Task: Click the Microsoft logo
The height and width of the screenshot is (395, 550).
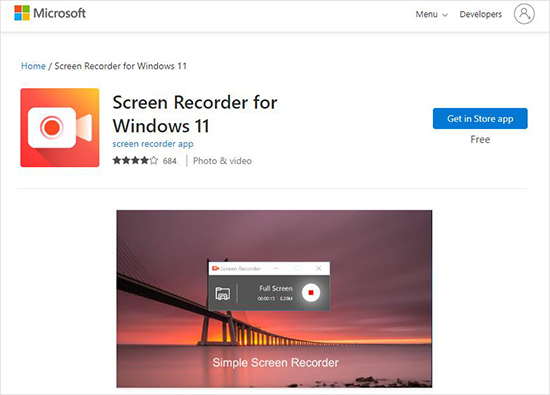Action: 50,13
